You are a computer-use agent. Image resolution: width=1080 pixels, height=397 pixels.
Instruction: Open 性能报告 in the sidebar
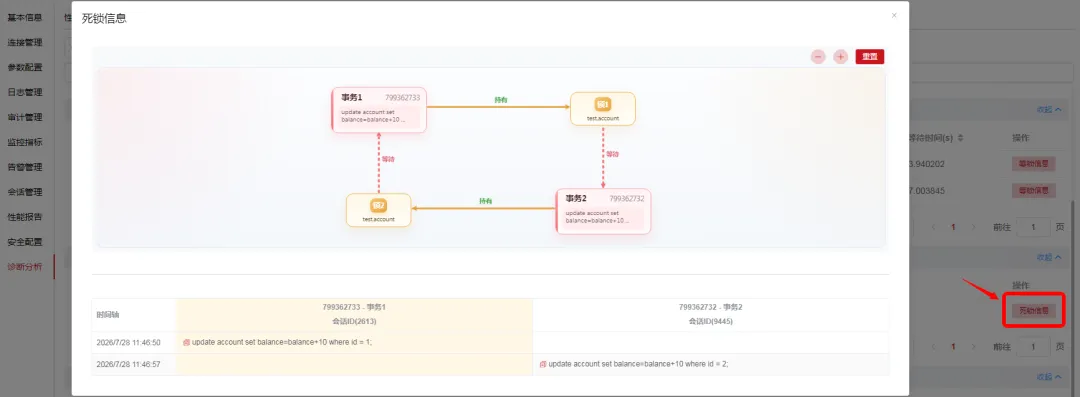[25, 217]
